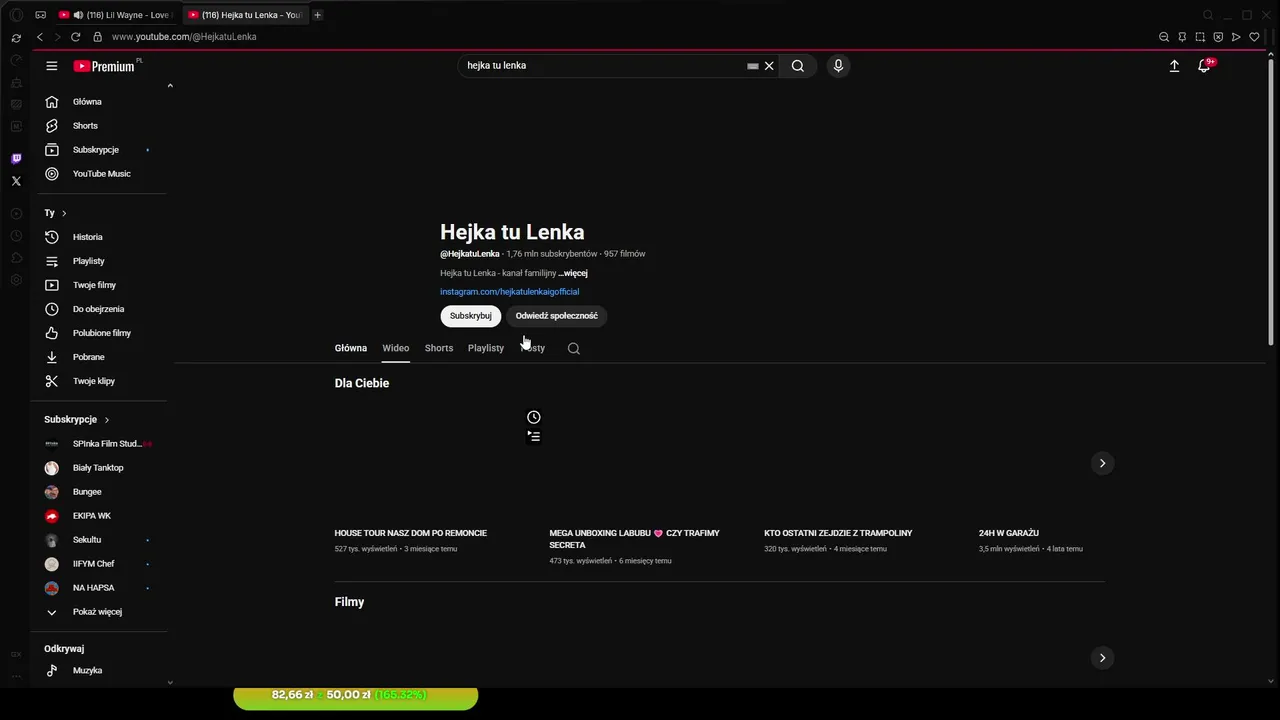
Task: Switch to the Playlisty channel tab
Action: (486, 348)
